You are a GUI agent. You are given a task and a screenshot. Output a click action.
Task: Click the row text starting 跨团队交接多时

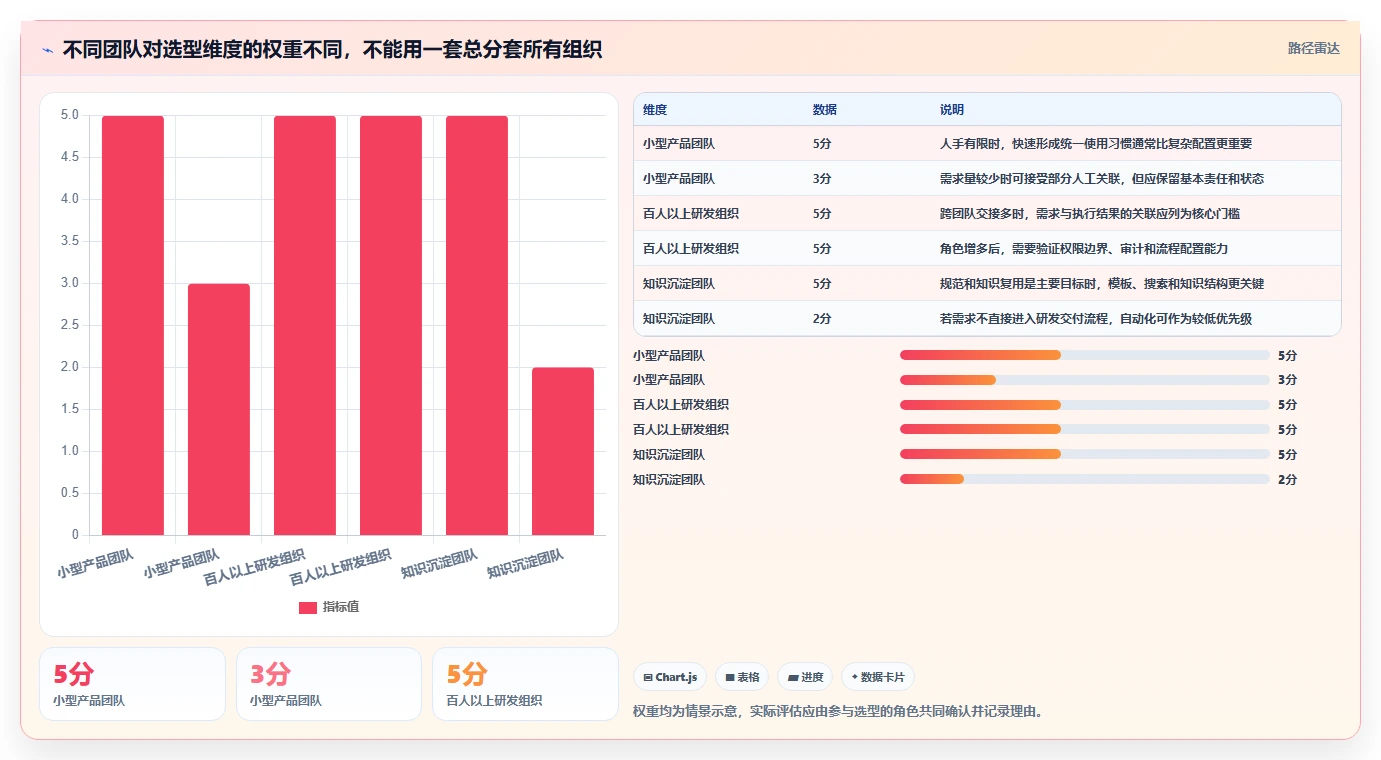click(1090, 214)
